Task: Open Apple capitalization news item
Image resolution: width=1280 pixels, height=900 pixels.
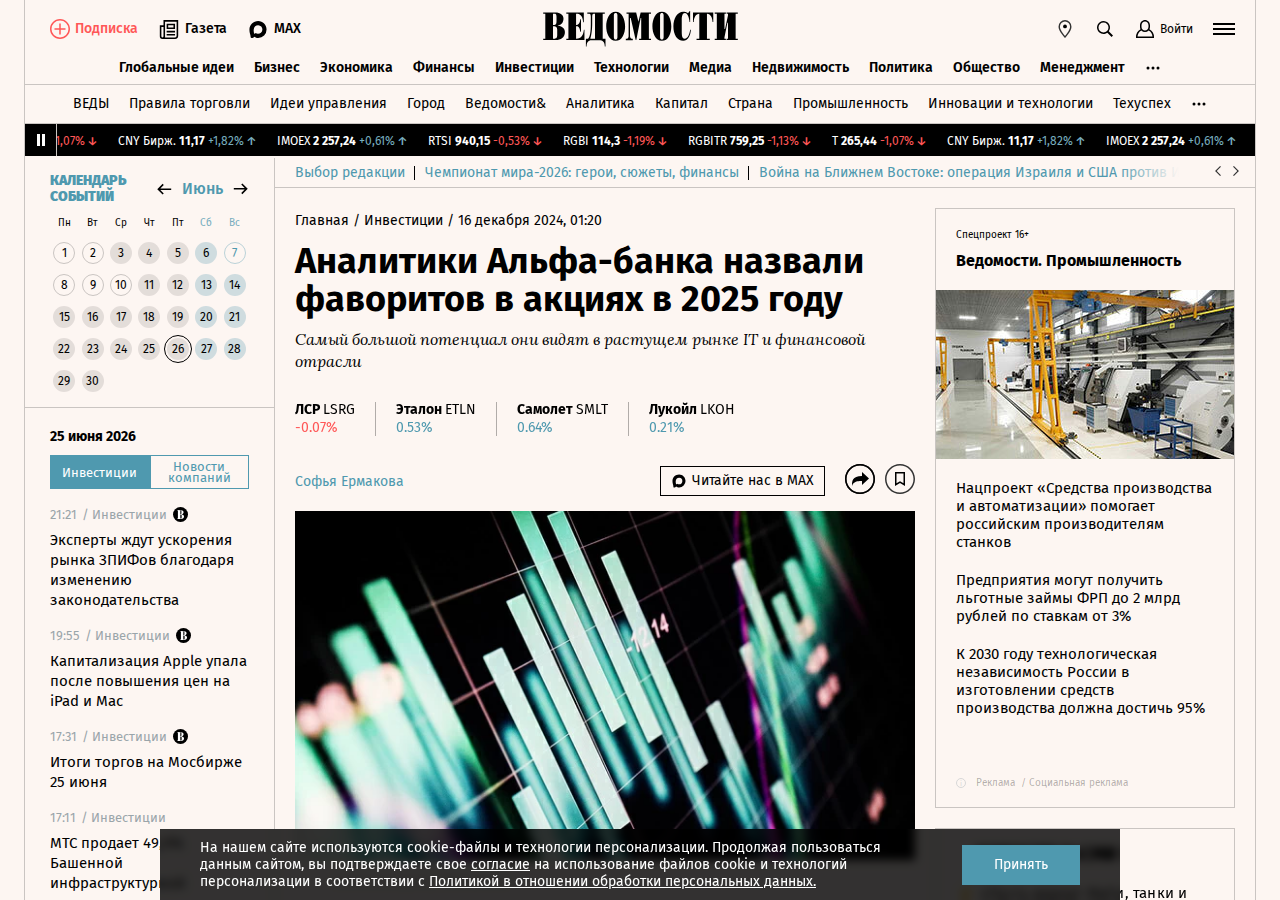Action: pyautogui.click(x=148, y=681)
